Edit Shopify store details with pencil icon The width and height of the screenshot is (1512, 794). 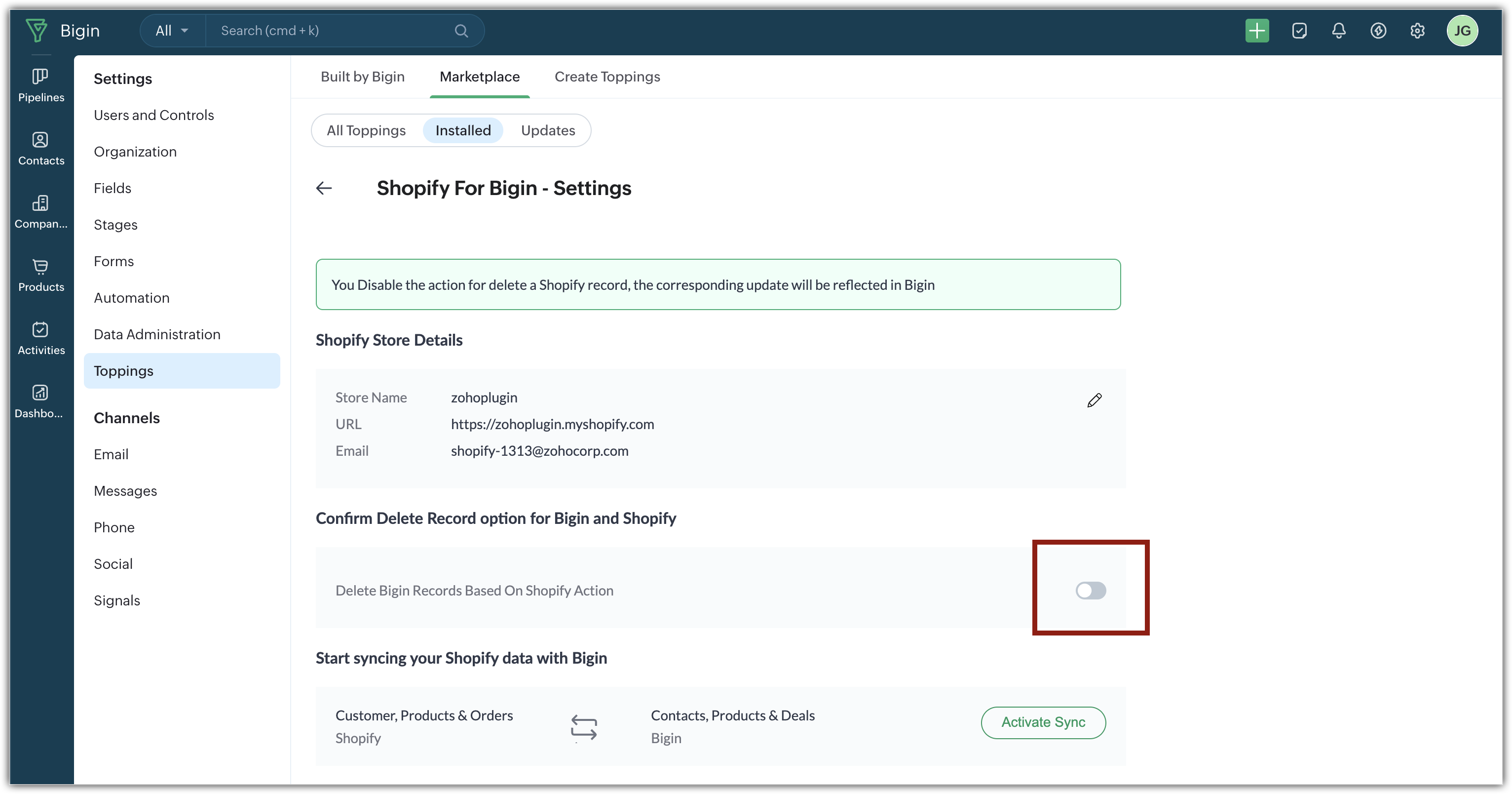[1094, 400]
